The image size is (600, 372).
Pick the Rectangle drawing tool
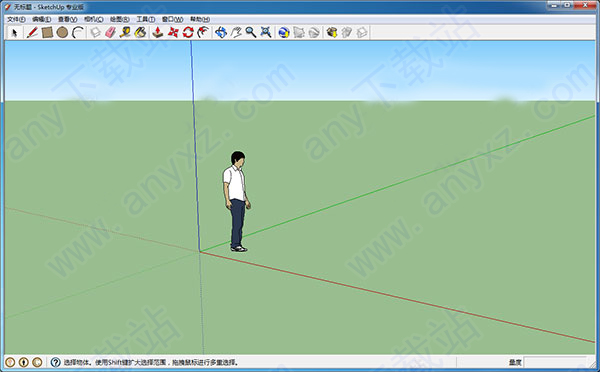[x=47, y=33]
